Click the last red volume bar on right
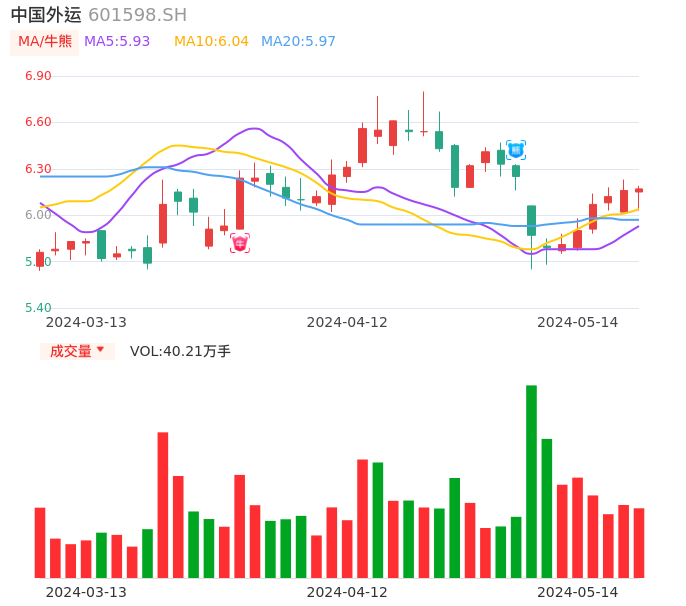 click(x=639, y=543)
